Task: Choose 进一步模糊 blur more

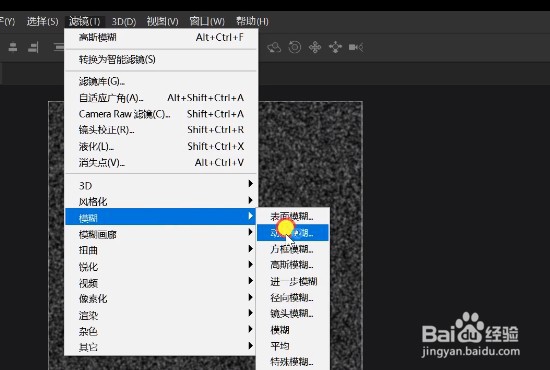Action: click(293, 281)
